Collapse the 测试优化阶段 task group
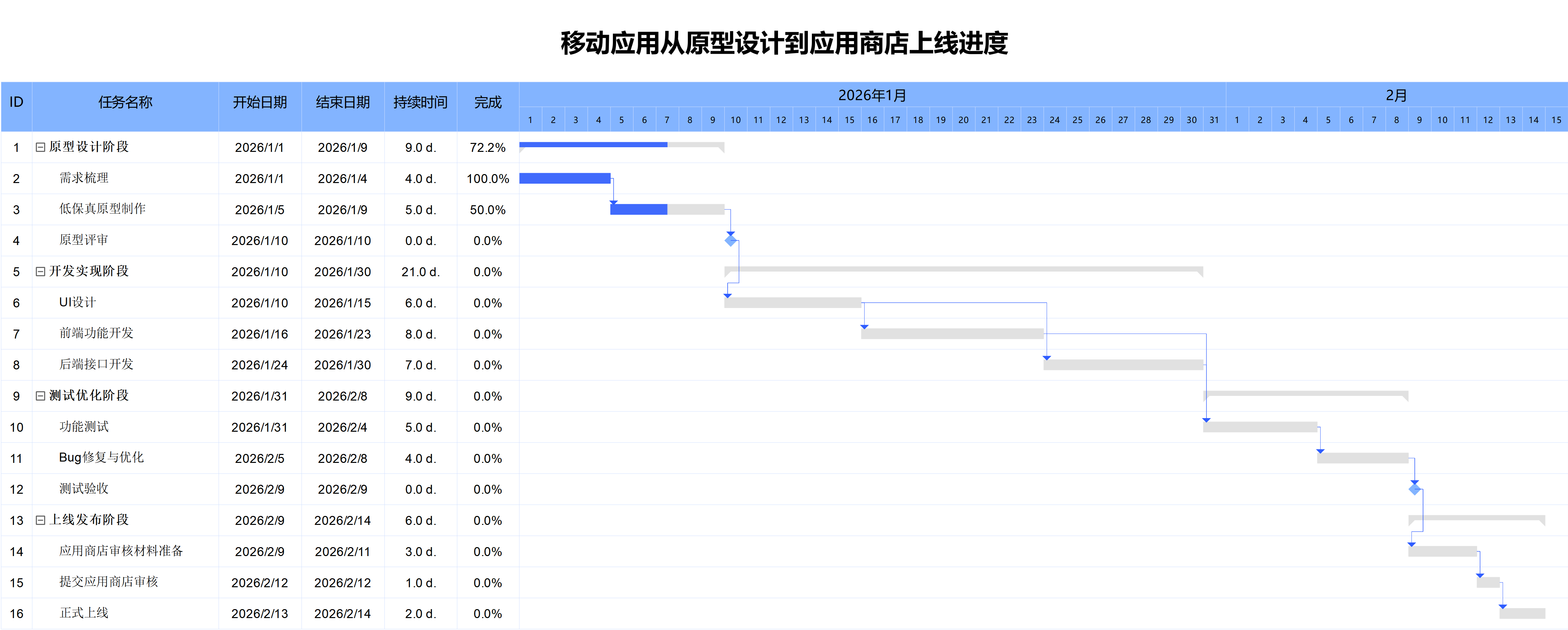The width and height of the screenshot is (1568, 630). coord(40,396)
